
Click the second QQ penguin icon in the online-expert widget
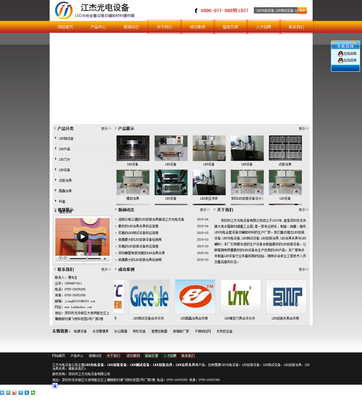click(340, 60)
